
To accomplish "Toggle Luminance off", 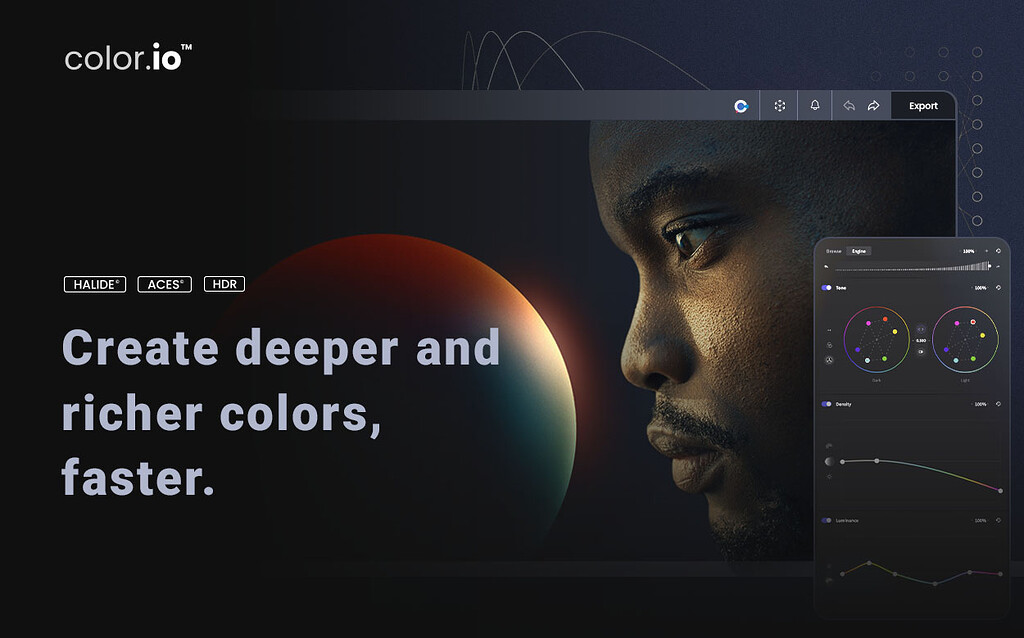I will coord(828,520).
